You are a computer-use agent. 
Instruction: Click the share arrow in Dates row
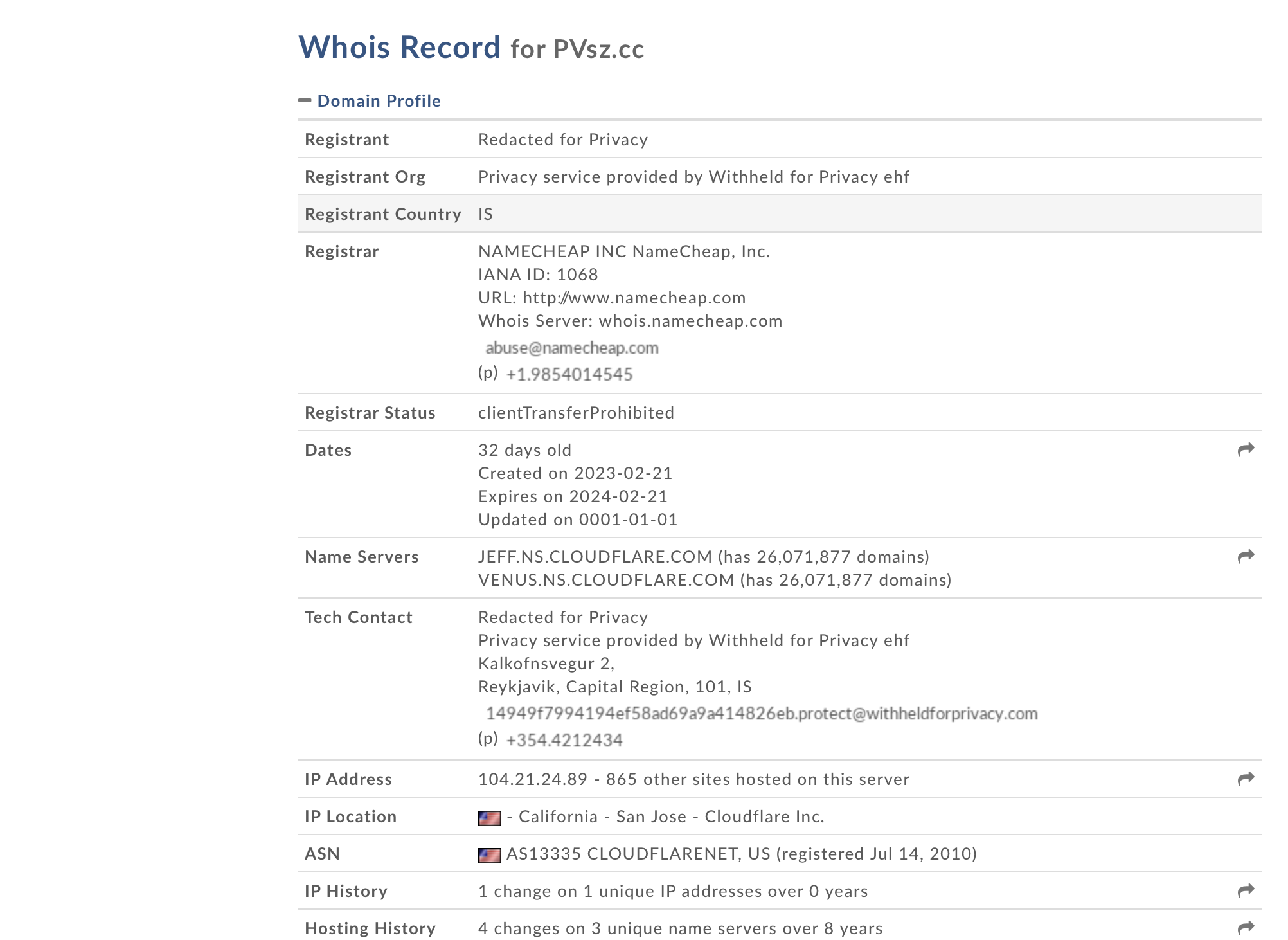(x=1246, y=449)
